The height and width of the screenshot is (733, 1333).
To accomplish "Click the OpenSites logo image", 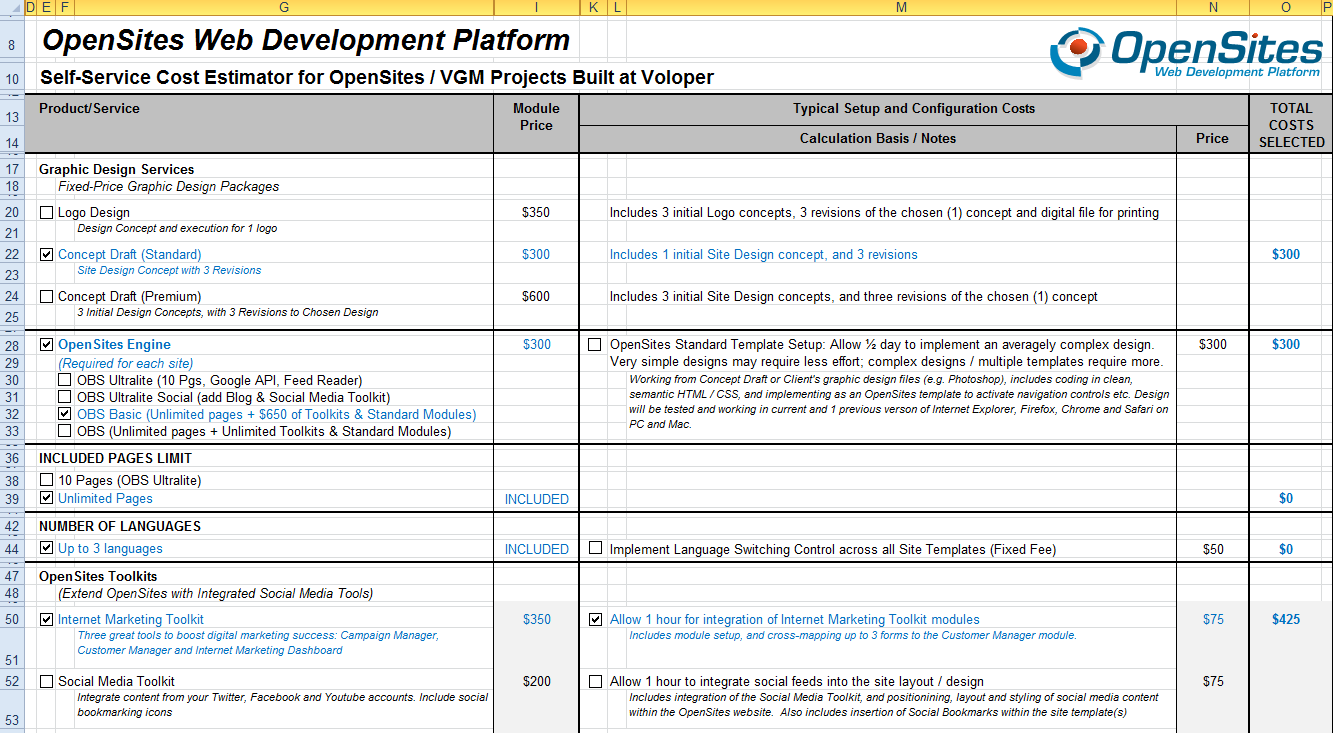I will pyautogui.click(x=1187, y=52).
